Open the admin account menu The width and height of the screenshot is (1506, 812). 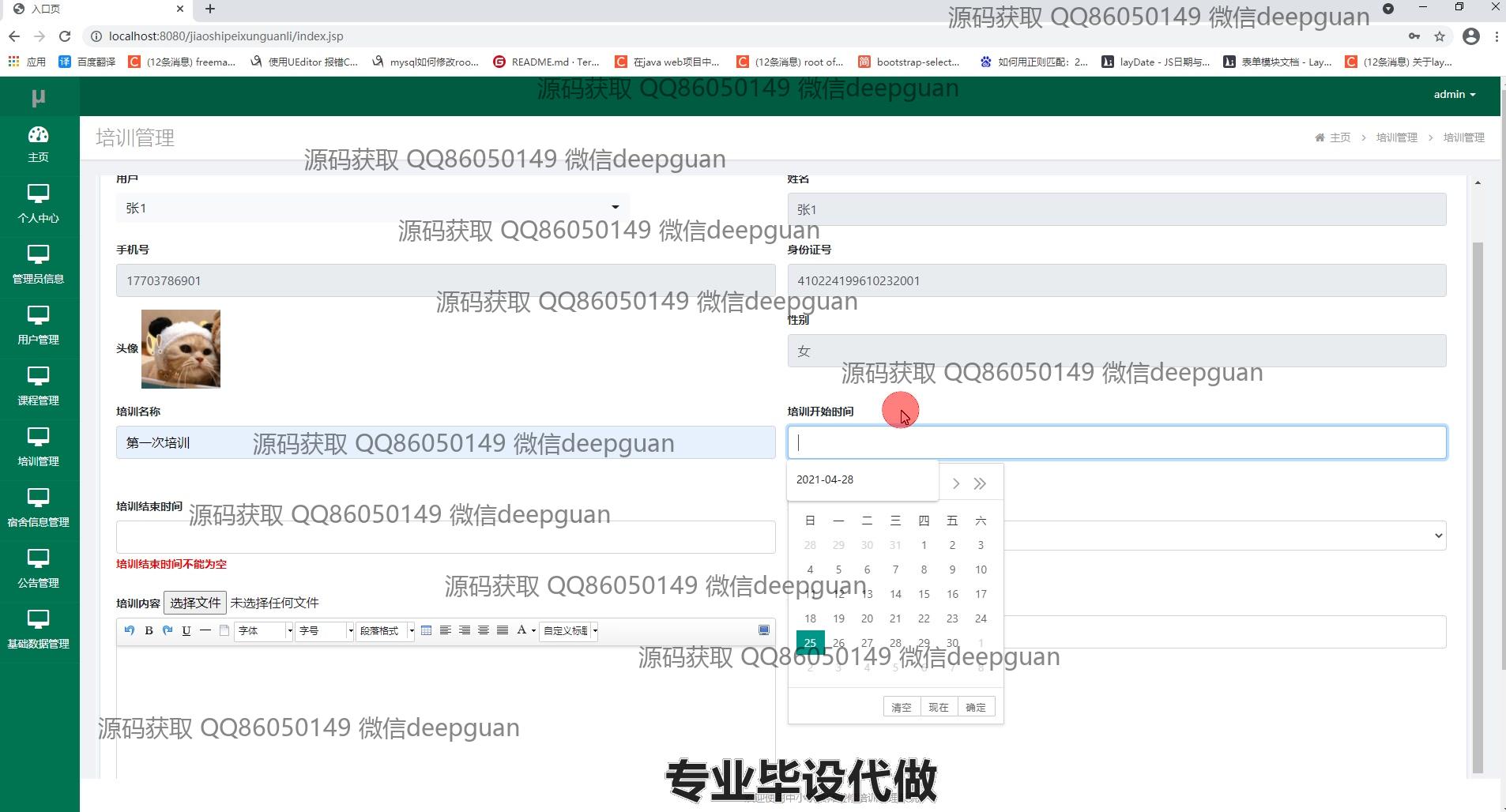click(1454, 94)
